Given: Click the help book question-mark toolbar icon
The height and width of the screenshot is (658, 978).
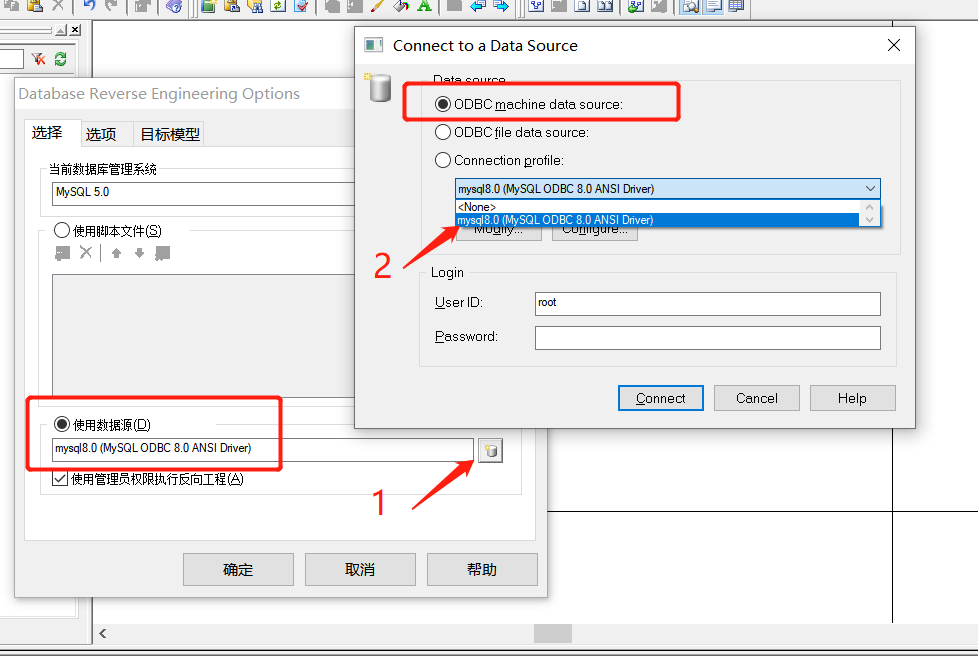Looking at the screenshot, I should pyautogui.click(x=175, y=6).
